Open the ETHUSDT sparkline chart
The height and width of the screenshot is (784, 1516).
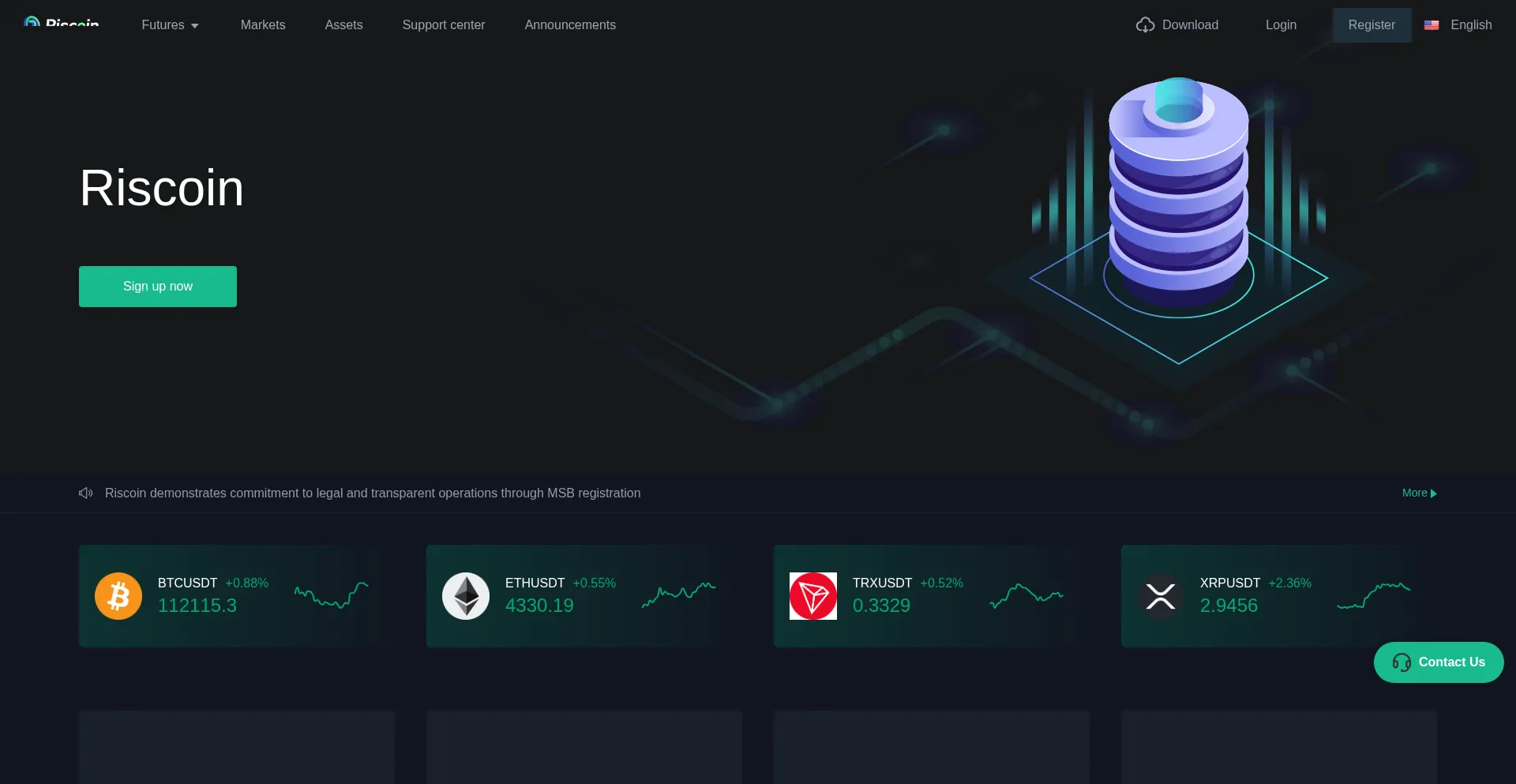coord(679,595)
